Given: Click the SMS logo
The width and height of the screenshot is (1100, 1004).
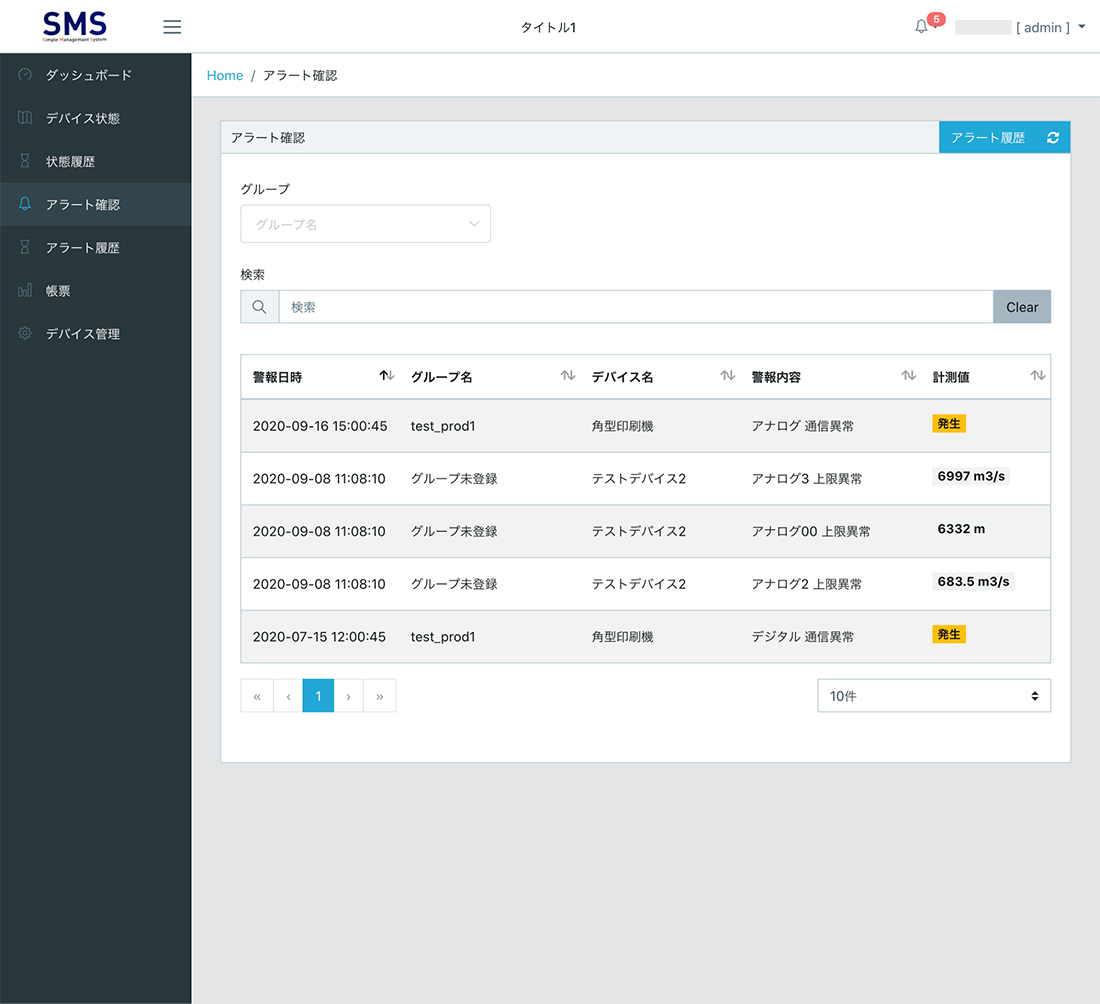Looking at the screenshot, I should point(74,27).
